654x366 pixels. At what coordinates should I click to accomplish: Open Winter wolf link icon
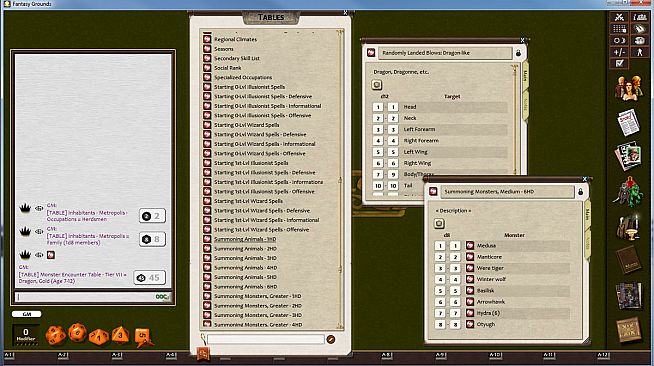470,279
